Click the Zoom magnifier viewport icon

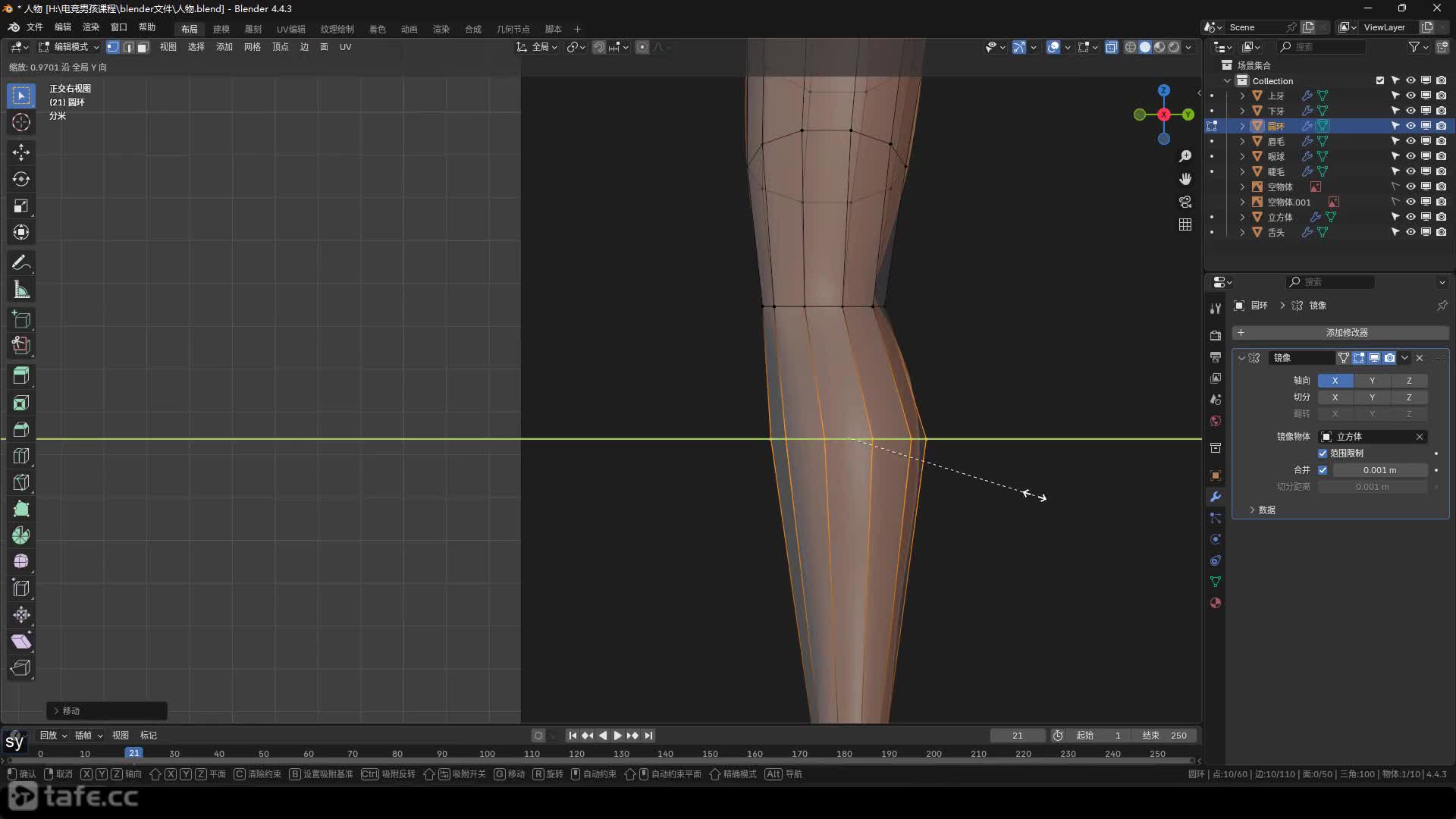point(1185,156)
